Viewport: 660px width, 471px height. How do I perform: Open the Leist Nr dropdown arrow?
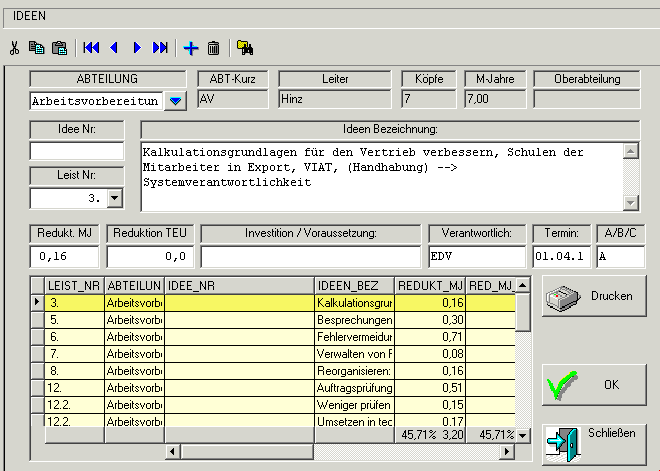pos(114,198)
